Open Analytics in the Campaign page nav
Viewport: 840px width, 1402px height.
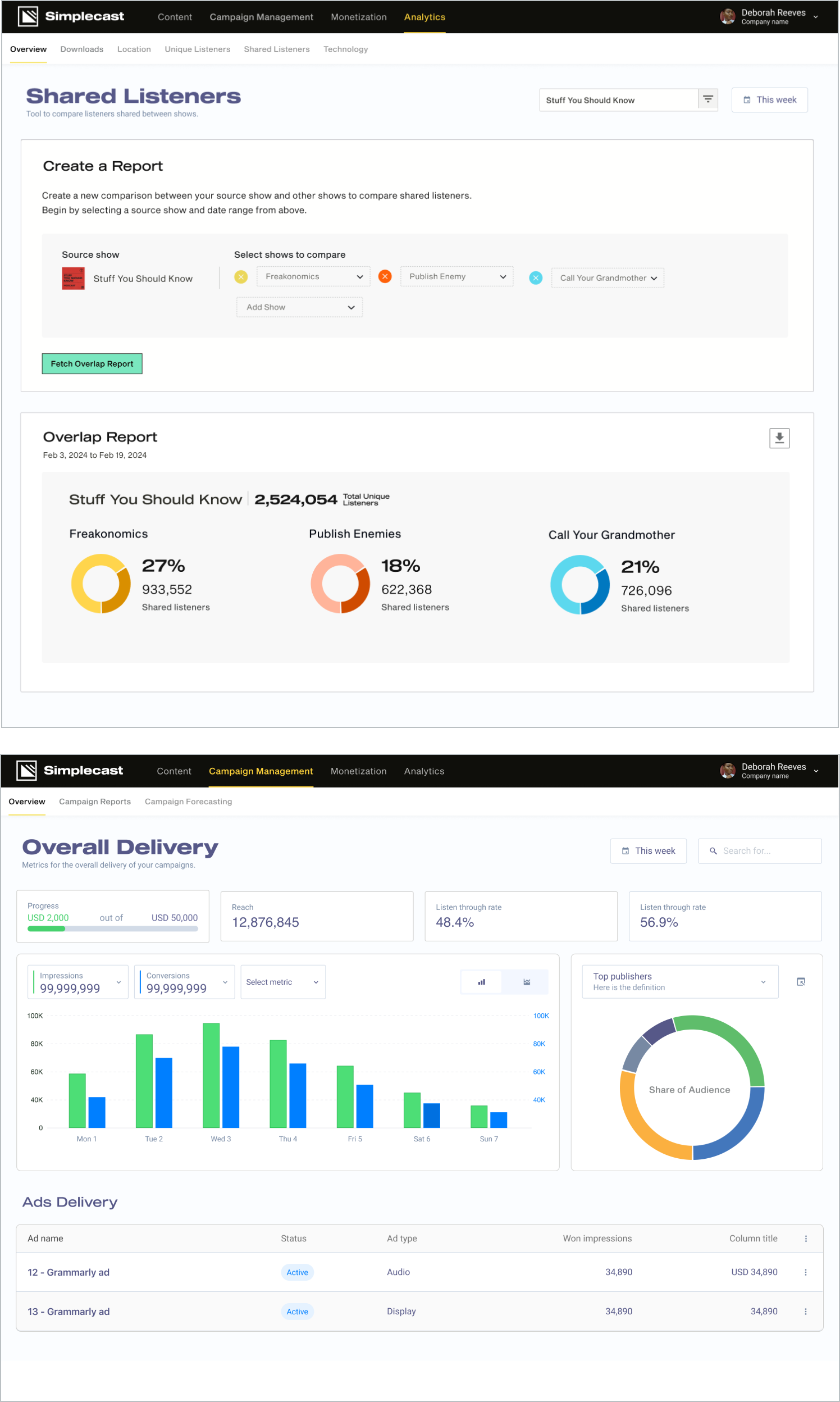click(424, 771)
